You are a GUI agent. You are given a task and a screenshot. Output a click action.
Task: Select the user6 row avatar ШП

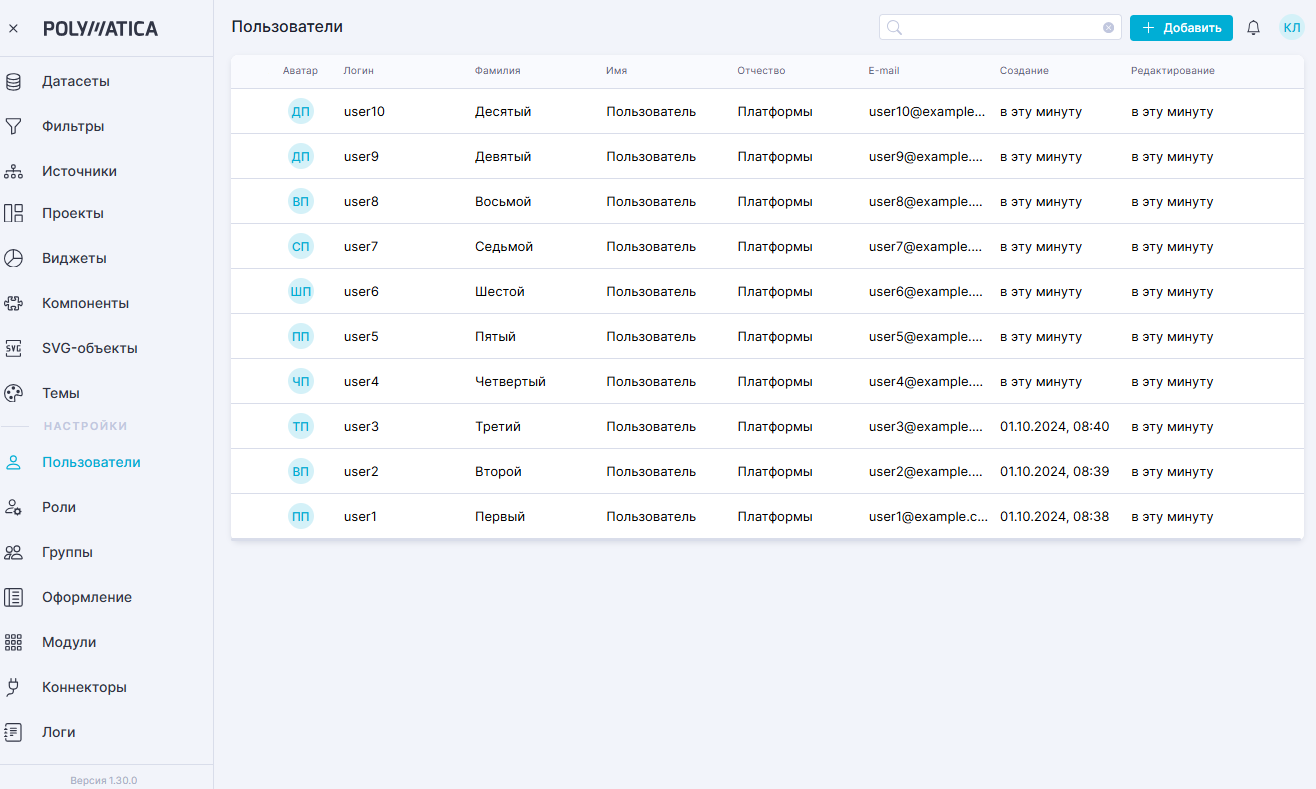(x=301, y=292)
